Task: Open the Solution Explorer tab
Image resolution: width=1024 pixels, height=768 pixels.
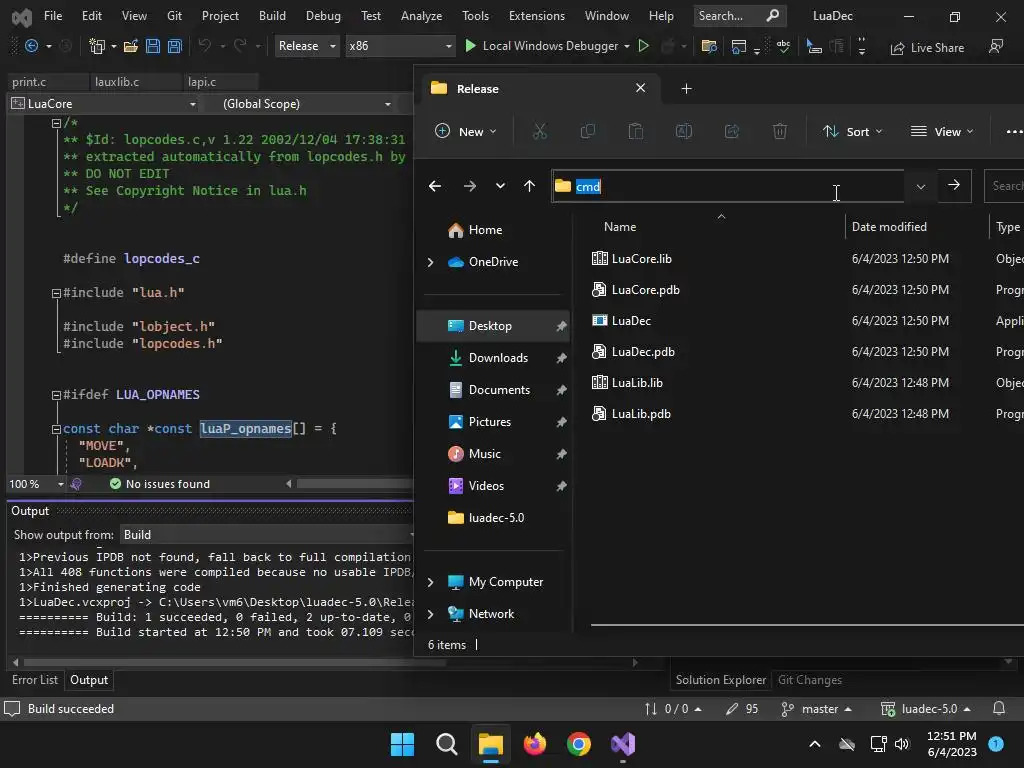Action: [x=720, y=680]
